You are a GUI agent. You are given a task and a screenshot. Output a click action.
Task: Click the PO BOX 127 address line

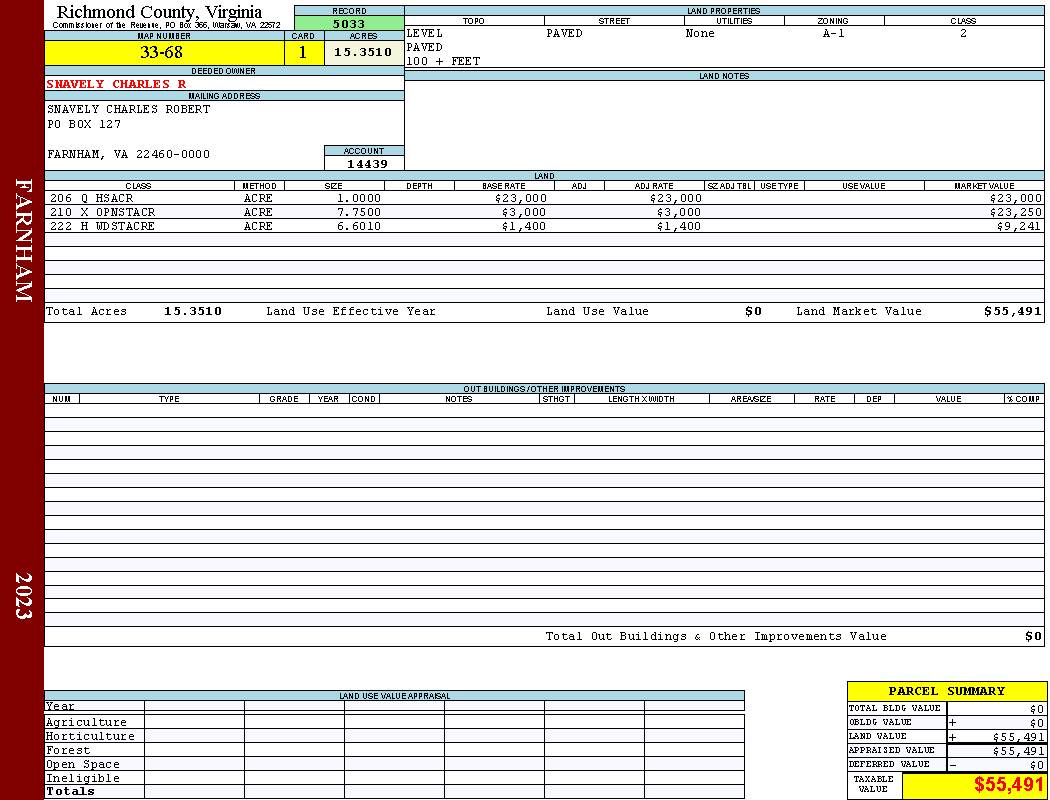[x=84, y=125]
